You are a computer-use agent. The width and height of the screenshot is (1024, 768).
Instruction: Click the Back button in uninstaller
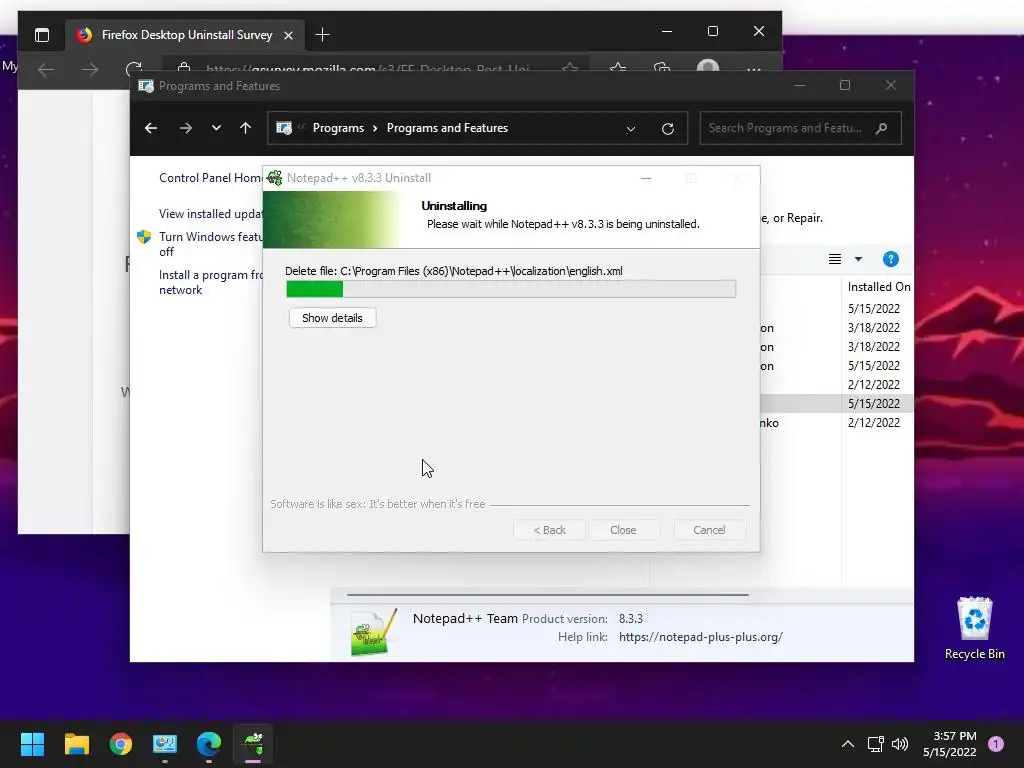click(x=549, y=530)
